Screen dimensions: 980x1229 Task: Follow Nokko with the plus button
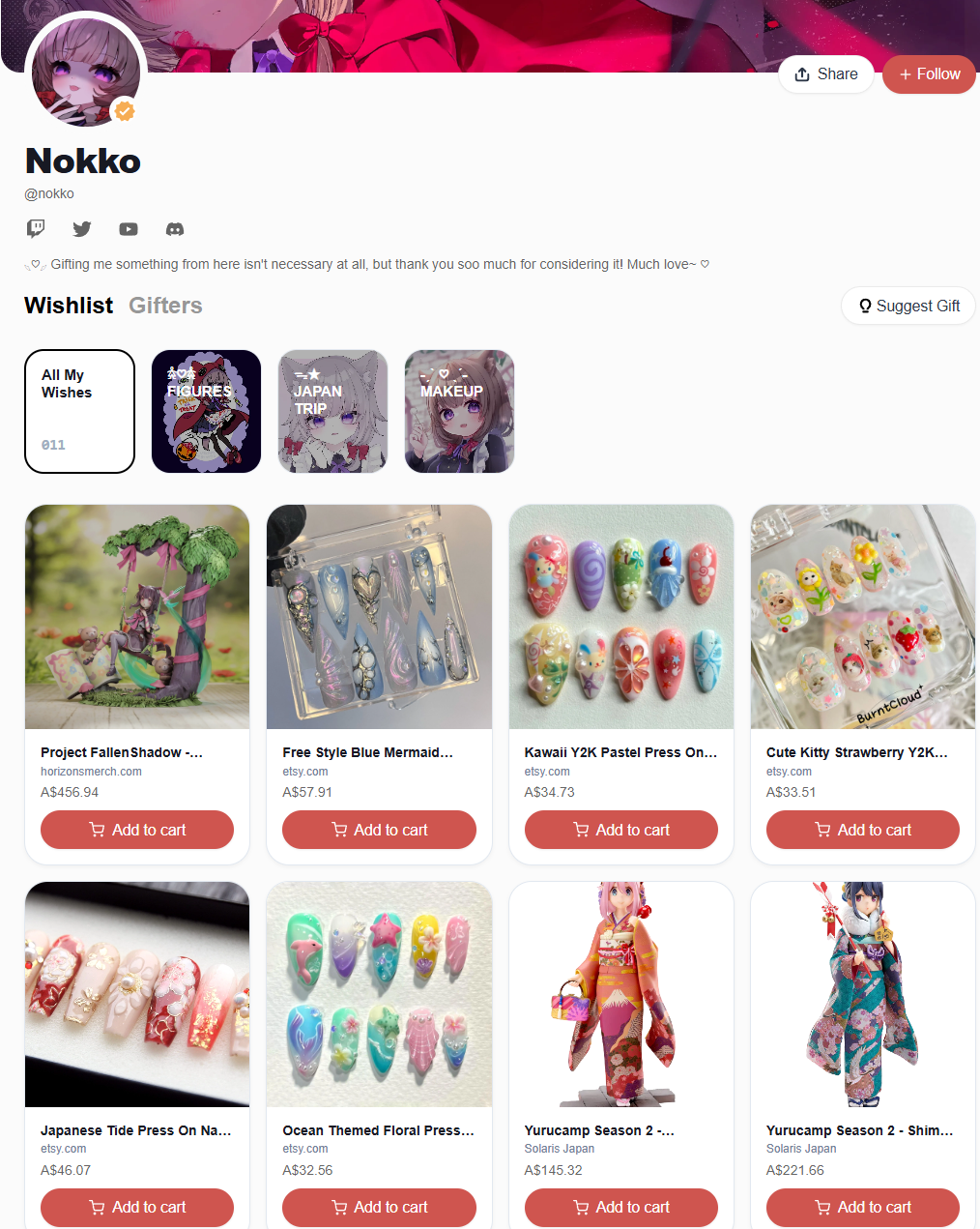click(x=929, y=74)
